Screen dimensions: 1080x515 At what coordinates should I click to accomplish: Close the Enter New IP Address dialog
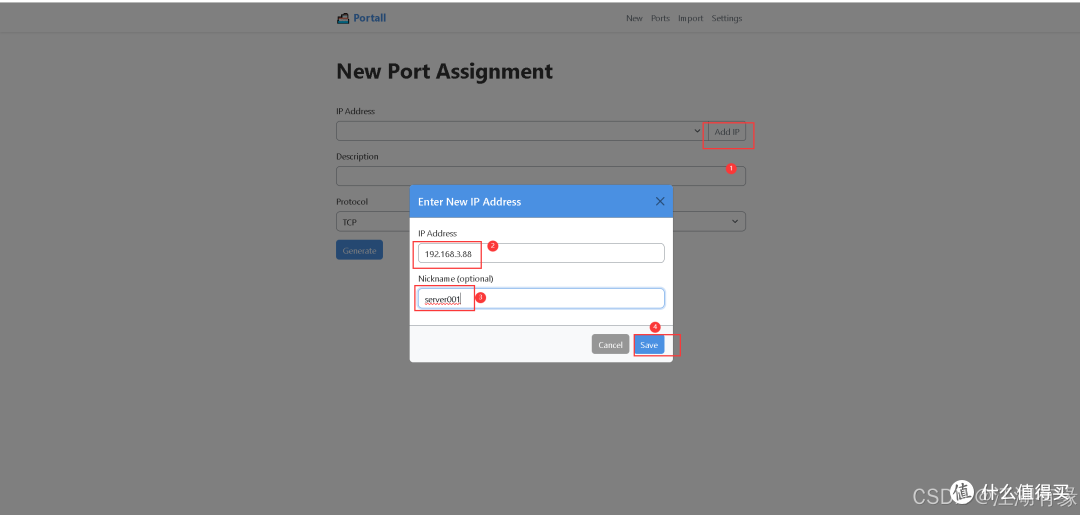pyautogui.click(x=660, y=201)
